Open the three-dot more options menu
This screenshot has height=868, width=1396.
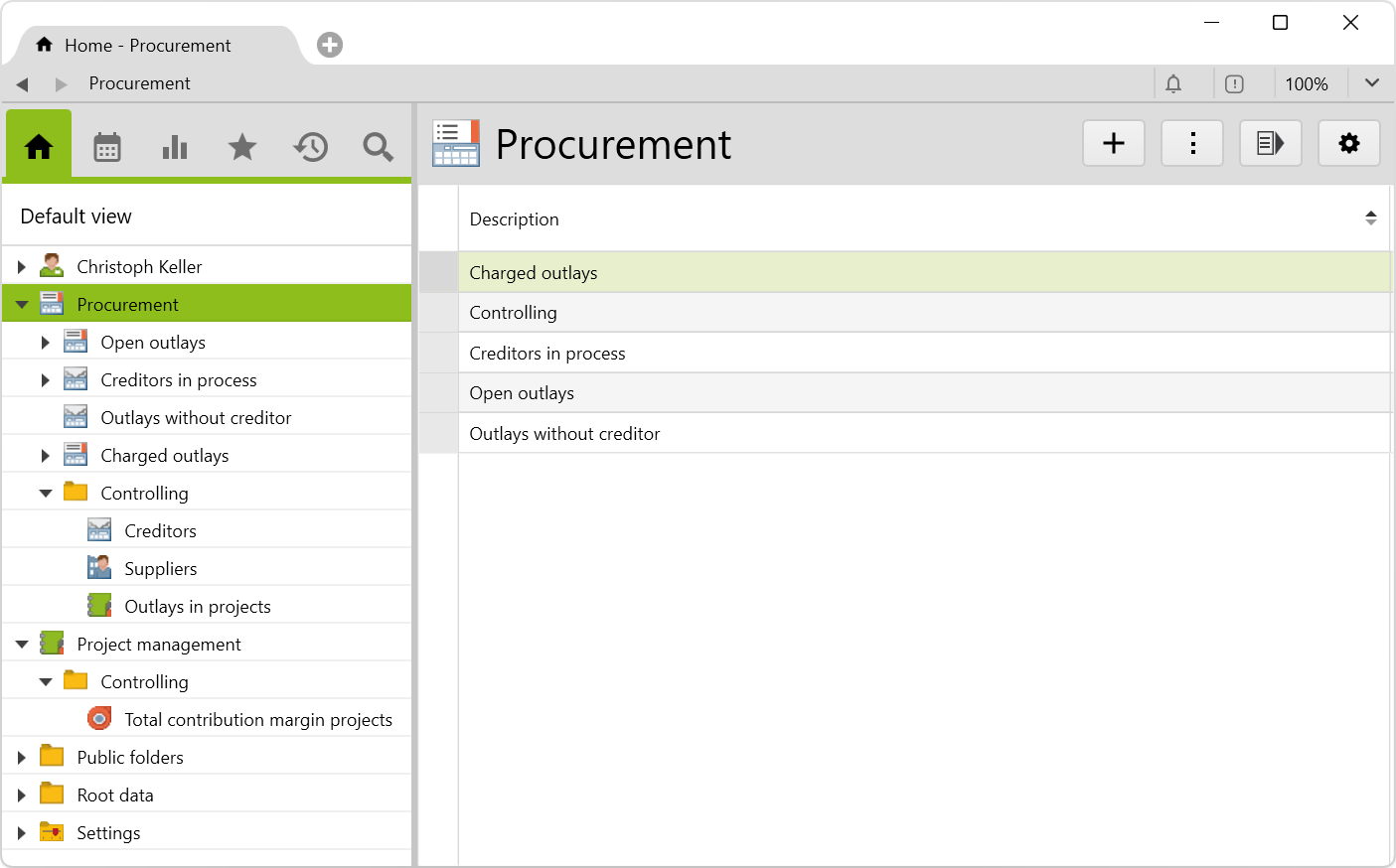1192,144
